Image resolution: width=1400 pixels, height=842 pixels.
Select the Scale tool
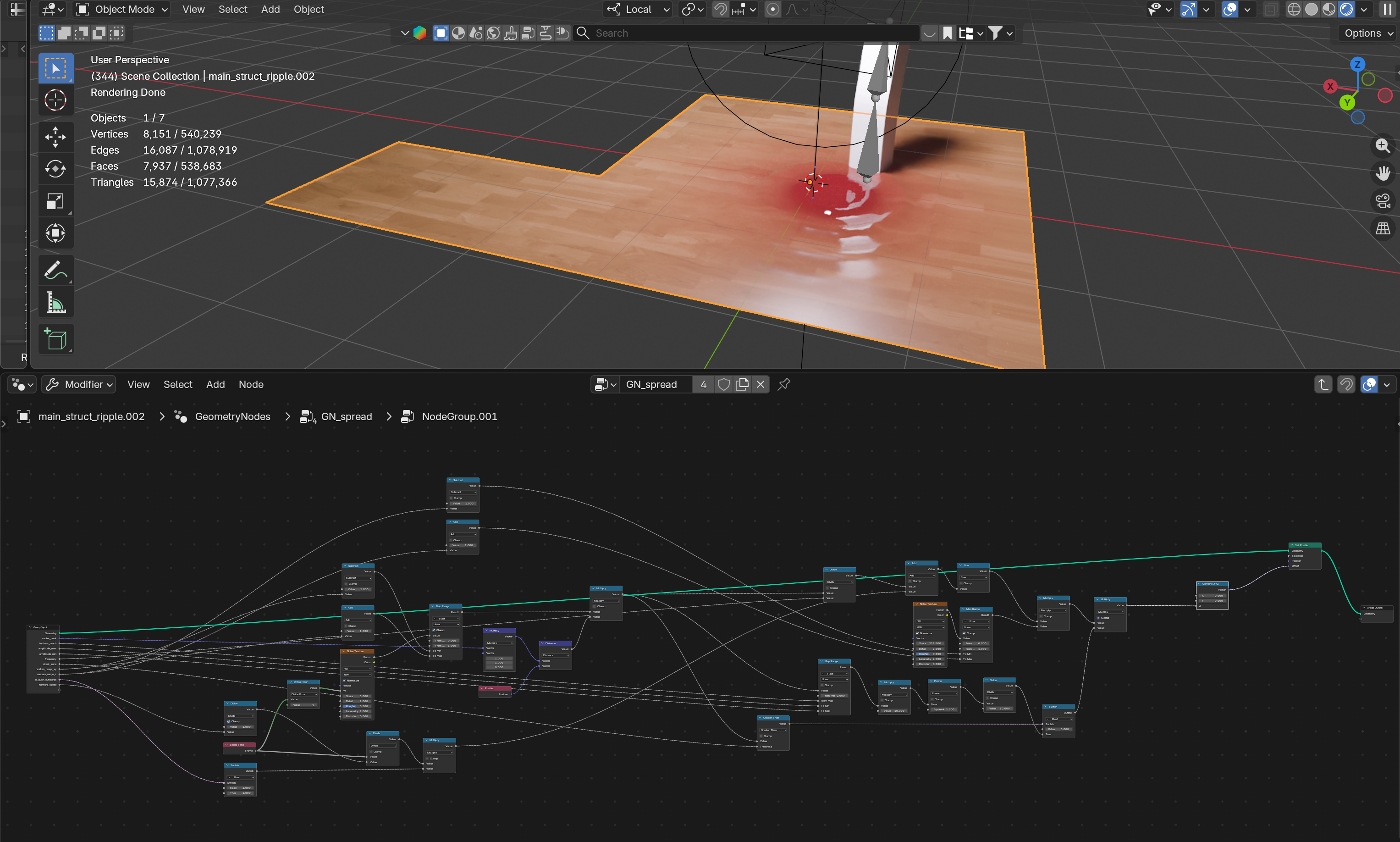click(x=55, y=201)
